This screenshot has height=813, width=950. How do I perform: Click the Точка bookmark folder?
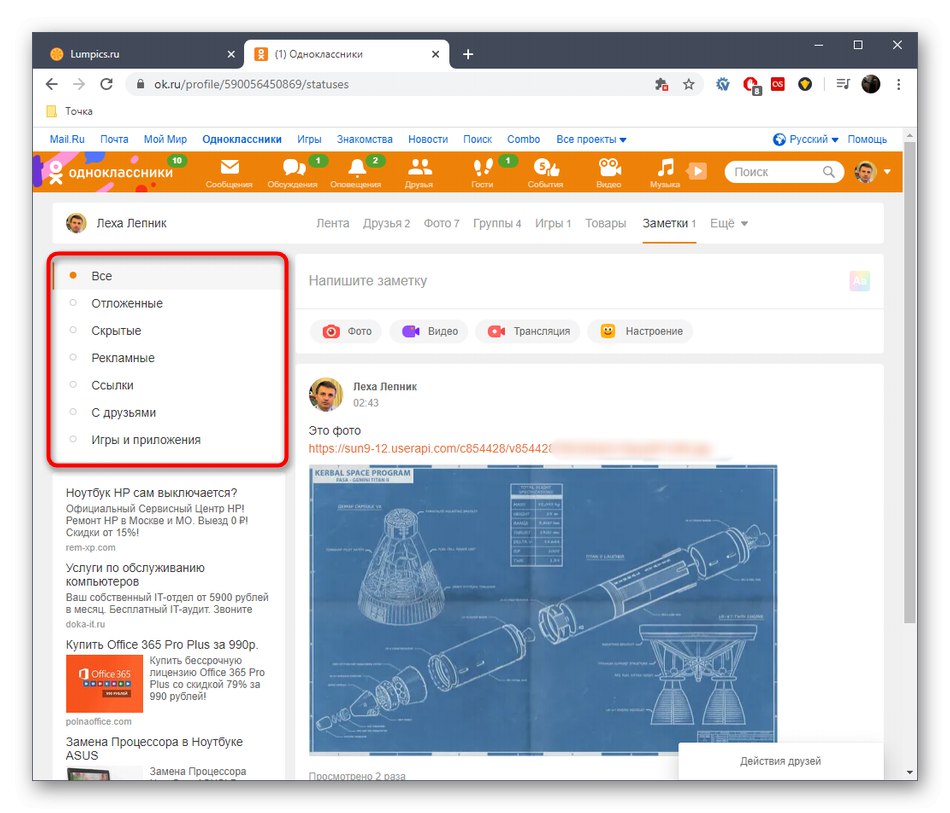point(70,111)
